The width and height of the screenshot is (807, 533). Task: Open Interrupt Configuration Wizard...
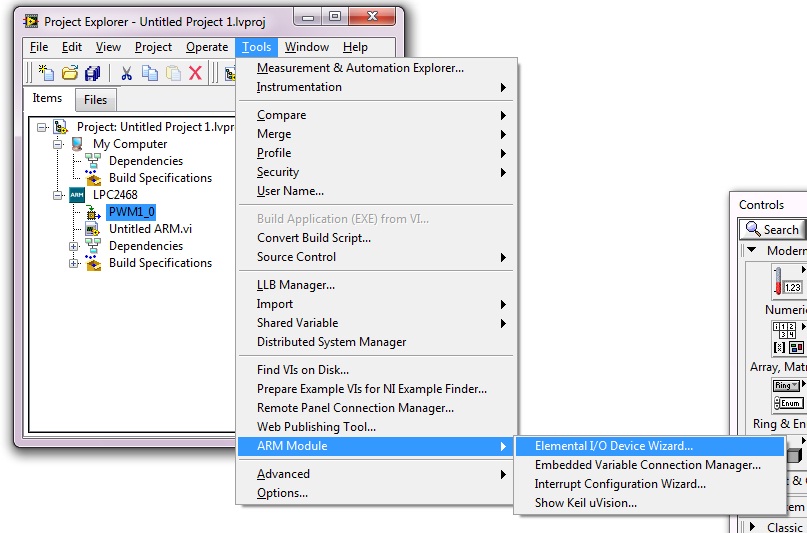tap(650, 484)
